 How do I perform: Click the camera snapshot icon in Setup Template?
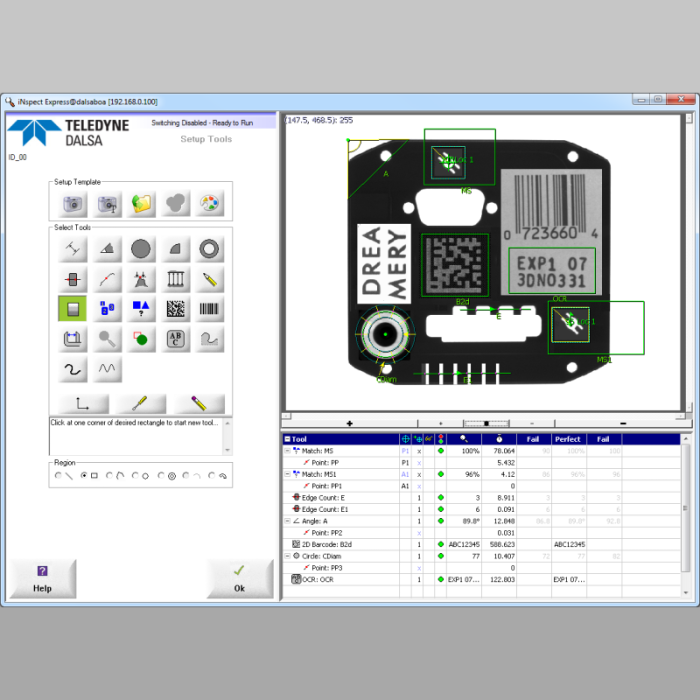(x=72, y=204)
